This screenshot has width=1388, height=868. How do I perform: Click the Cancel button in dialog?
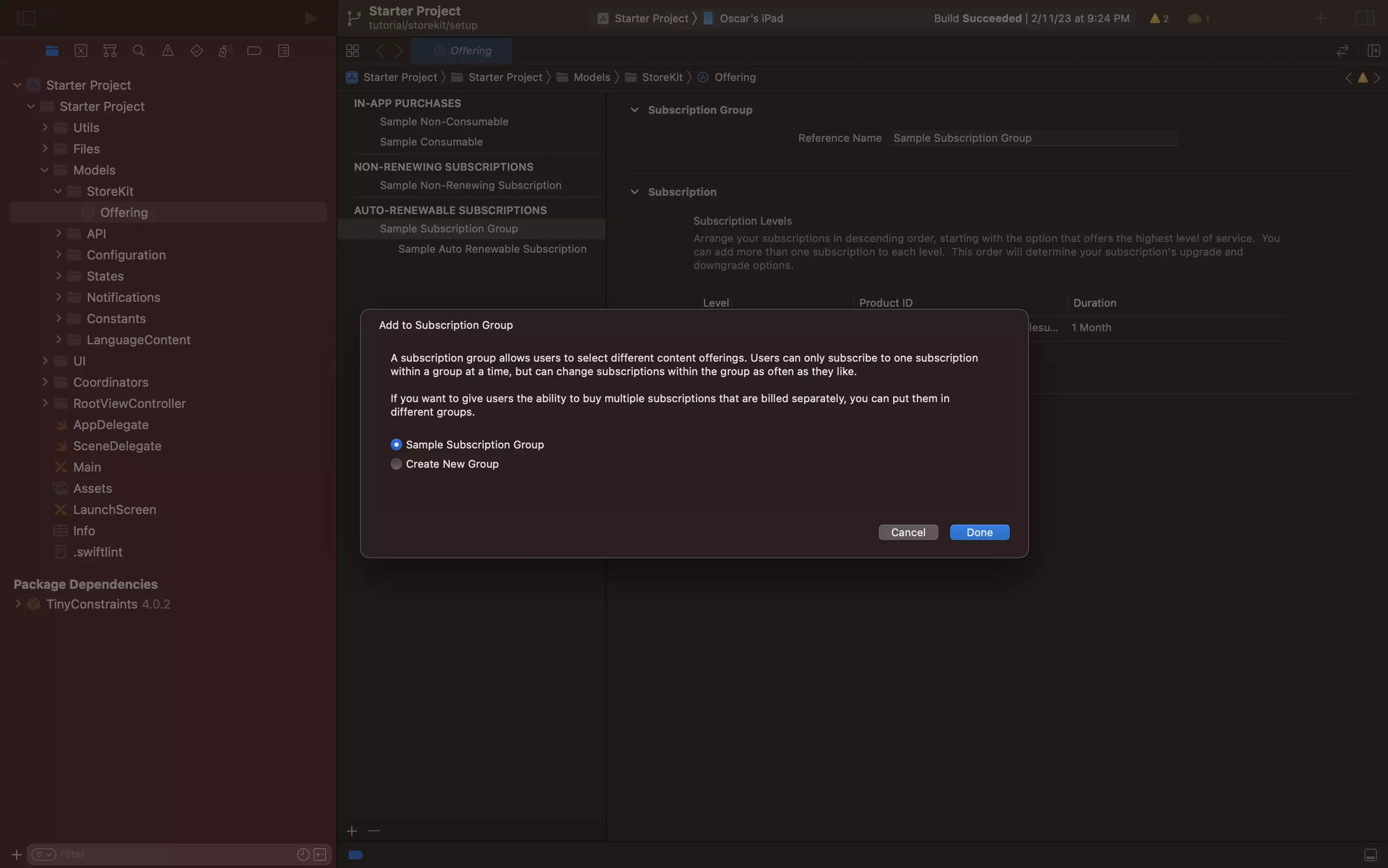pos(908,532)
